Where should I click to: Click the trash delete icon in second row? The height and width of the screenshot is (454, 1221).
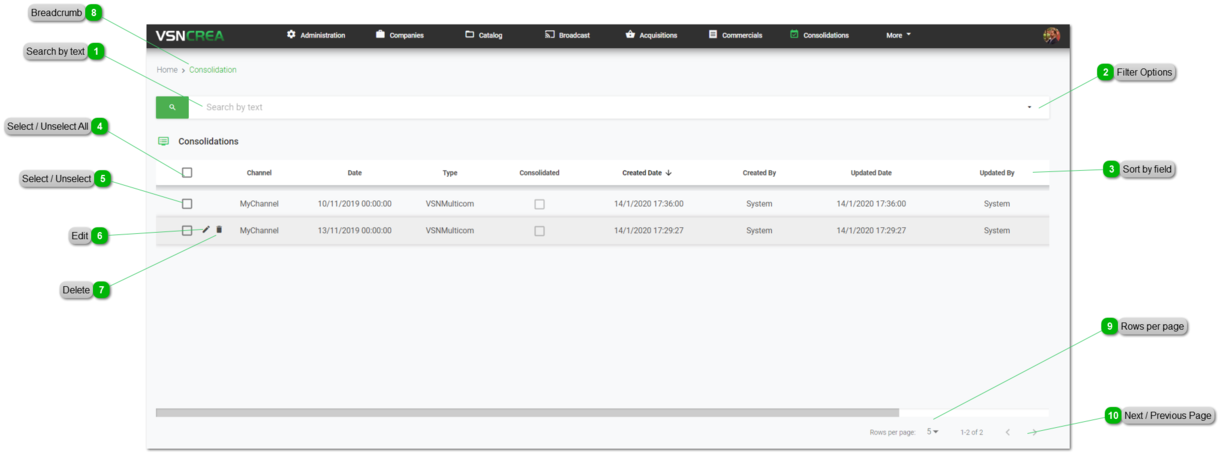point(219,230)
